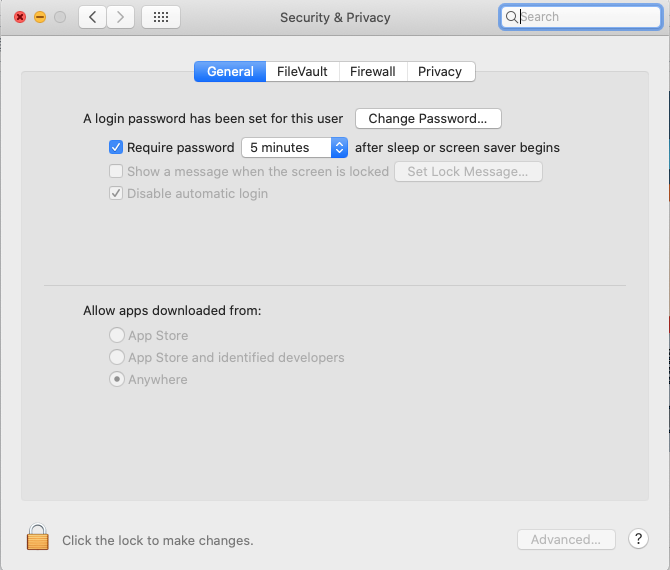The height and width of the screenshot is (570, 670).
Task: Go forward using the right chevron
Action: pos(120,17)
